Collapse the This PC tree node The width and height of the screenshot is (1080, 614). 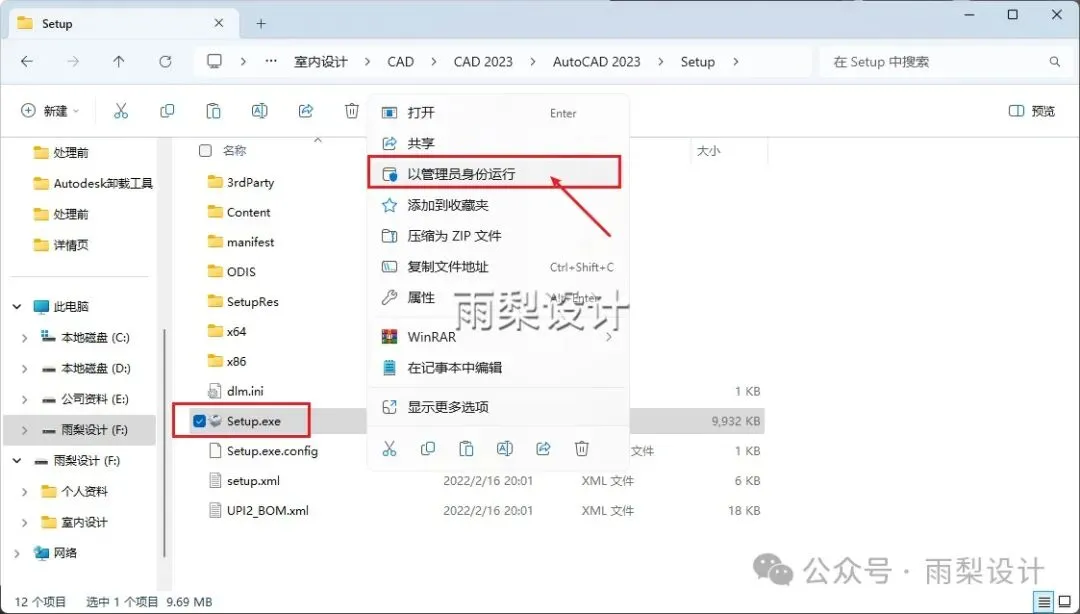point(17,307)
